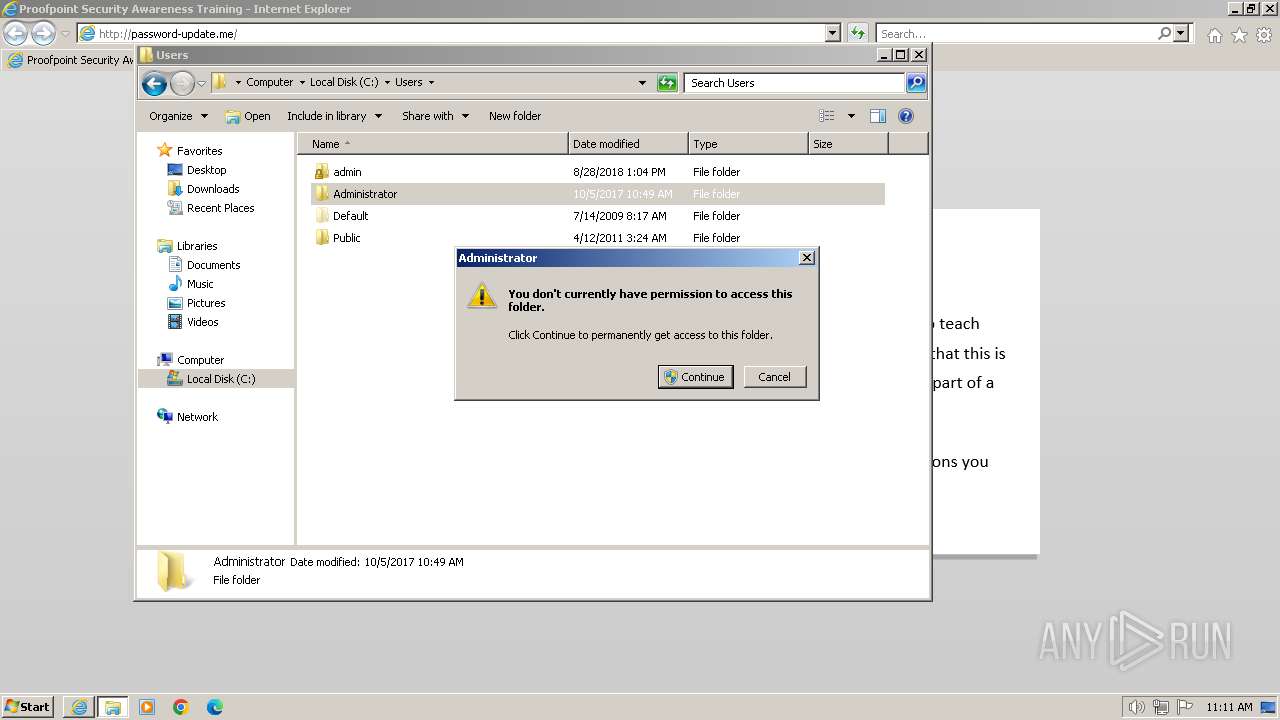
Task: Click the Internet Explorer Tools gear icon
Action: click(x=1264, y=35)
